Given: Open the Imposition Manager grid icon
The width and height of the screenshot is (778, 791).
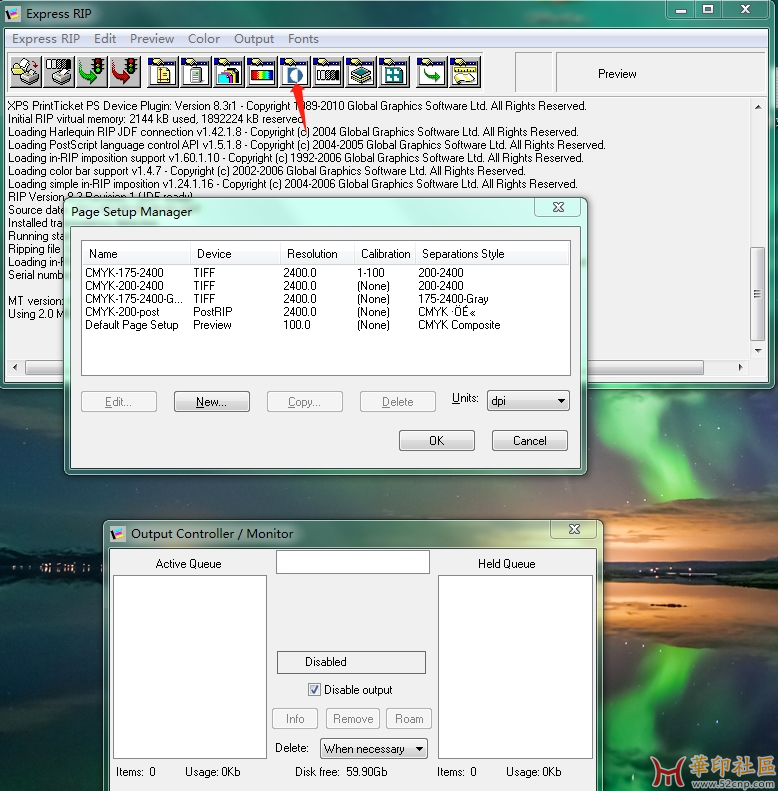Looking at the screenshot, I should (x=394, y=72).
